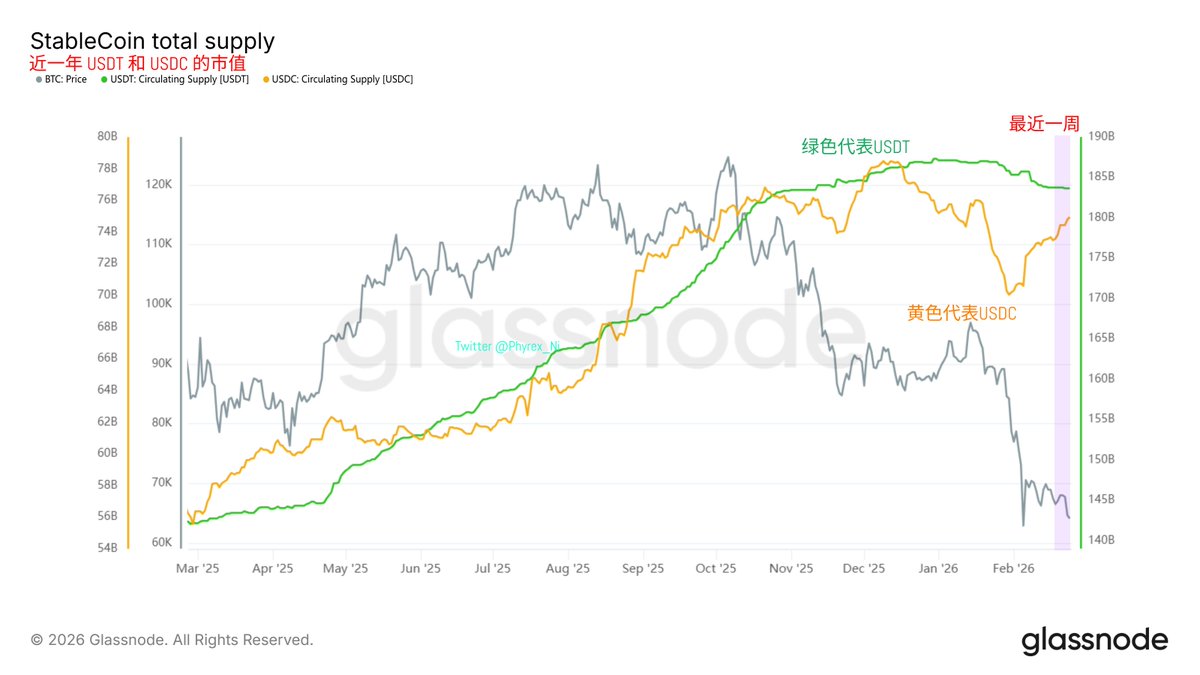Click the green "绿色代表USDT" annotation
Viewport: 1200px width, 675px height.
click(x=856, y=147)
